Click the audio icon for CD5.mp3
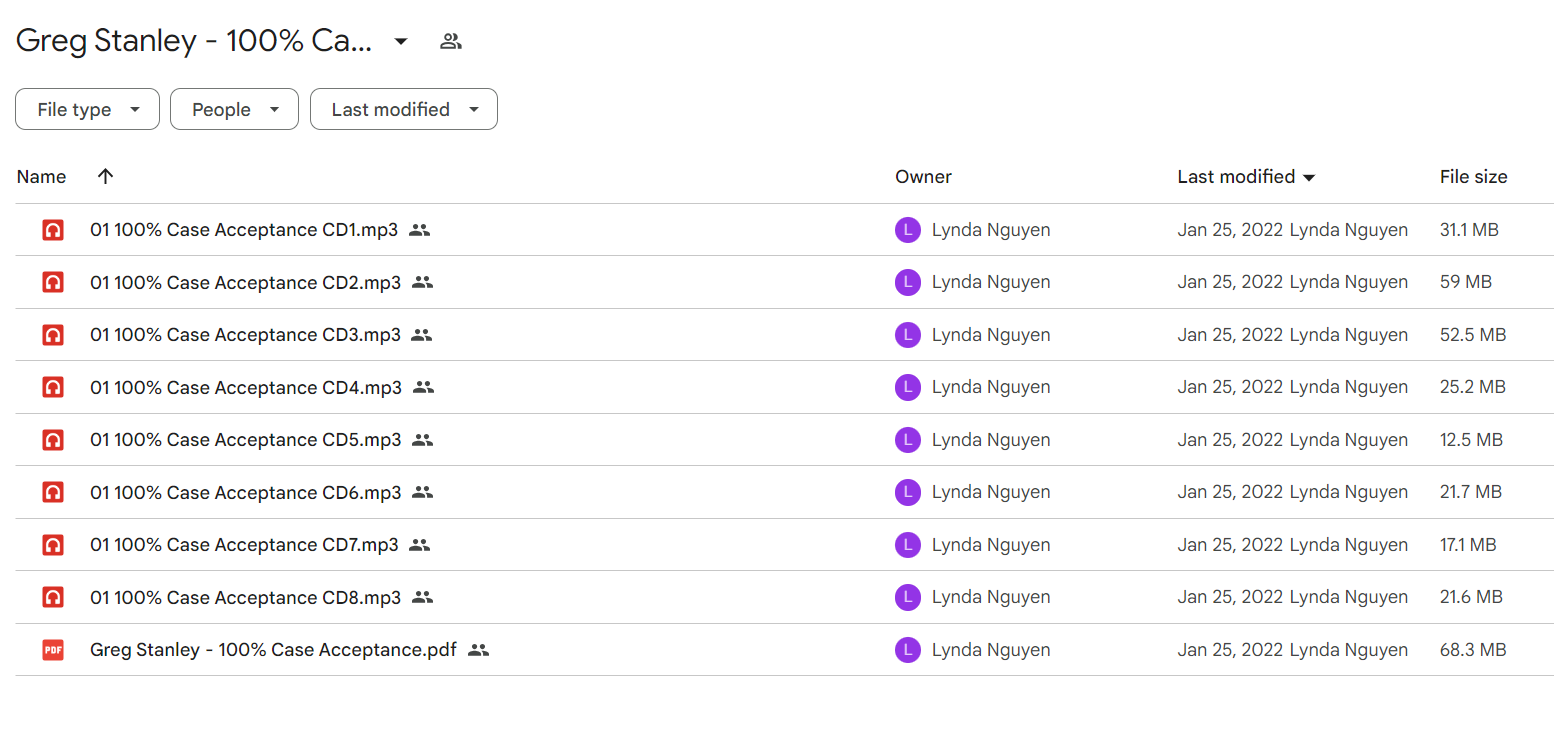This screenshot has height=745, width=1554. [53, 440]
